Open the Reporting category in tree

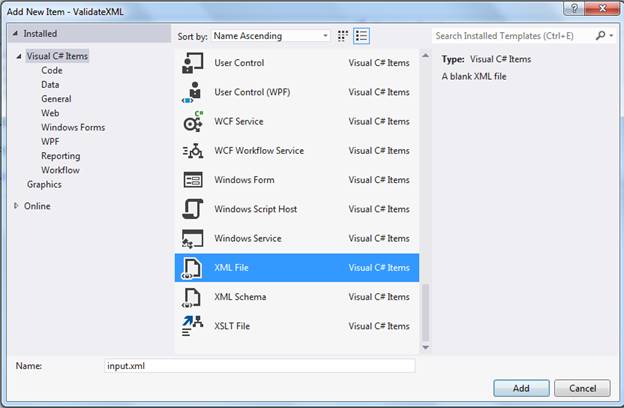(x=60, y=156)
